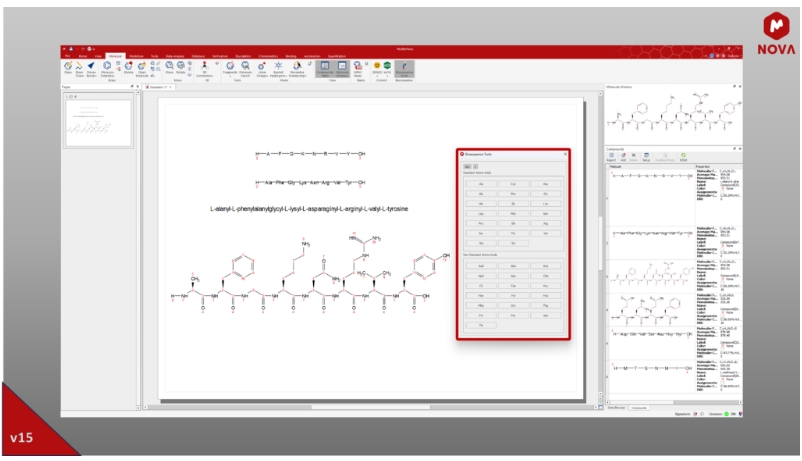Open the Molecule ribbon tab
The image size is (802, 461).
[115, 55]
